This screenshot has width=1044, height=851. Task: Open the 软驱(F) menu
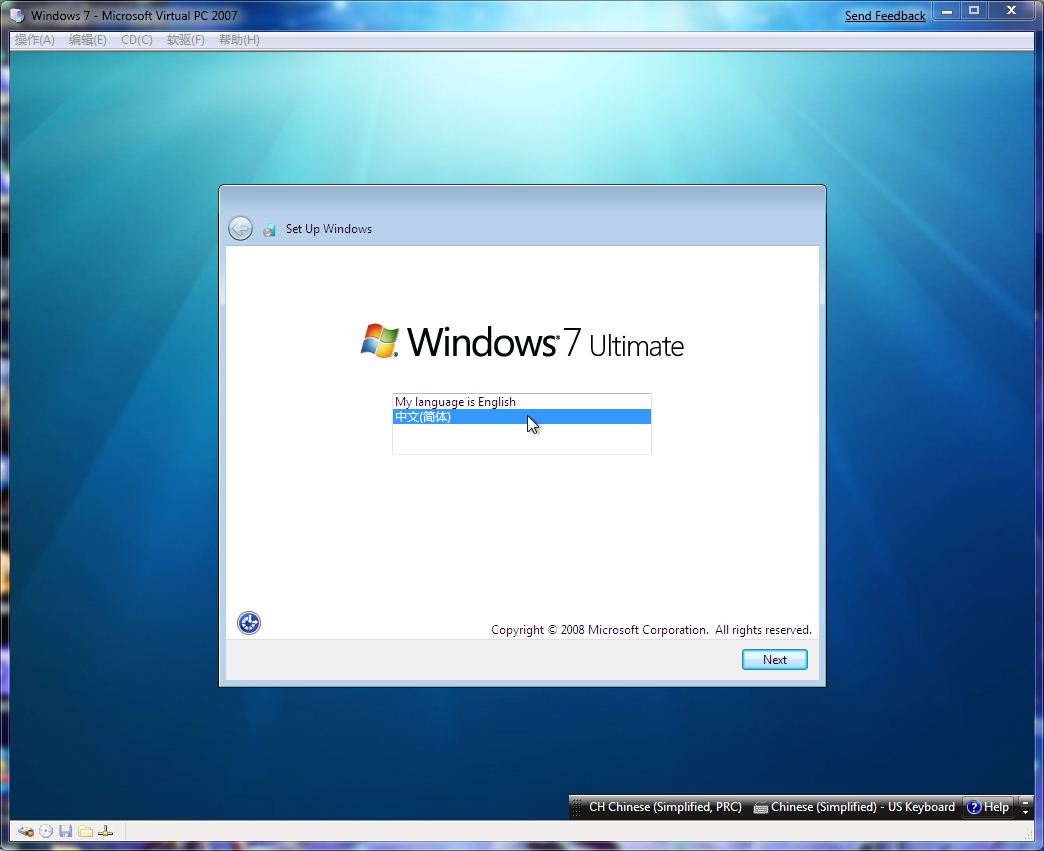185,40
